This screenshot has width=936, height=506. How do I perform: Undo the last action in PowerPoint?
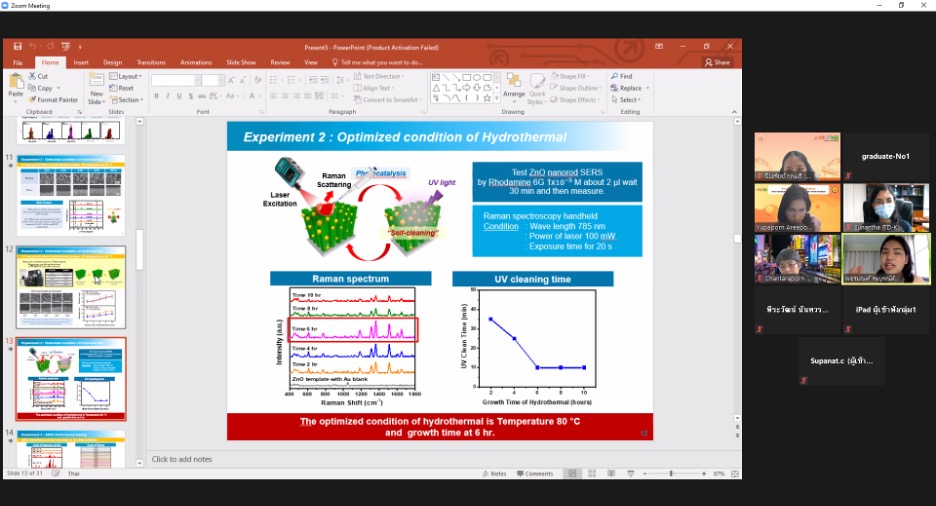coord(33,47)
